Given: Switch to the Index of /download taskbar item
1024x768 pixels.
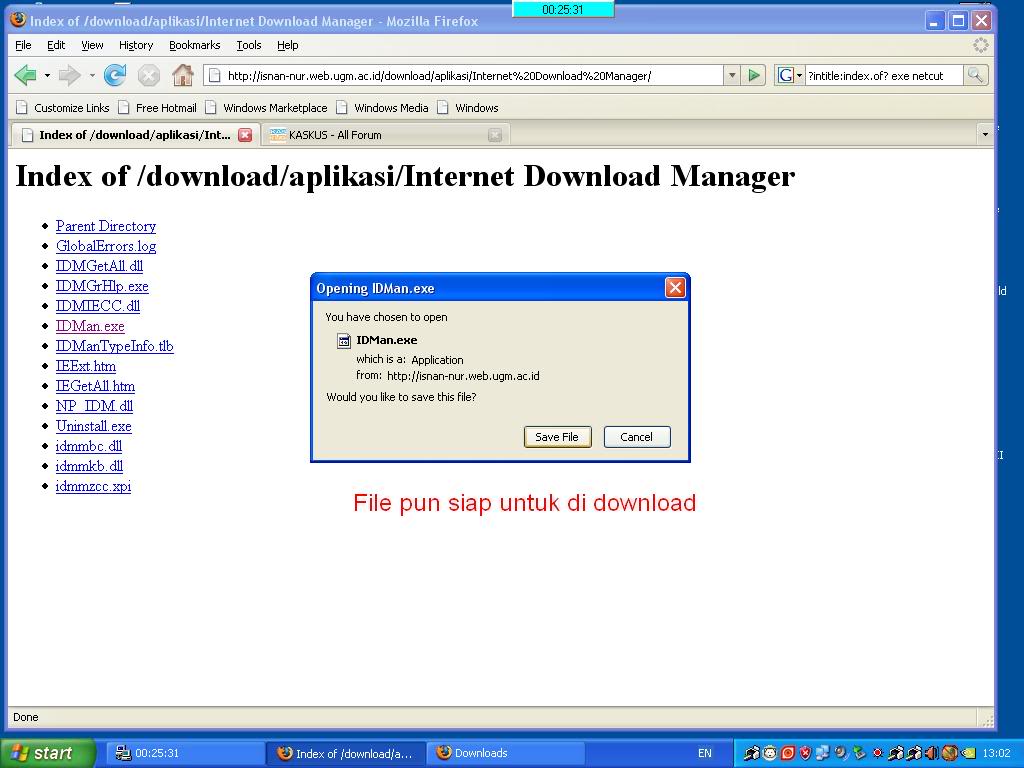Looking at the screenshot, I should (x=347, y=753).
